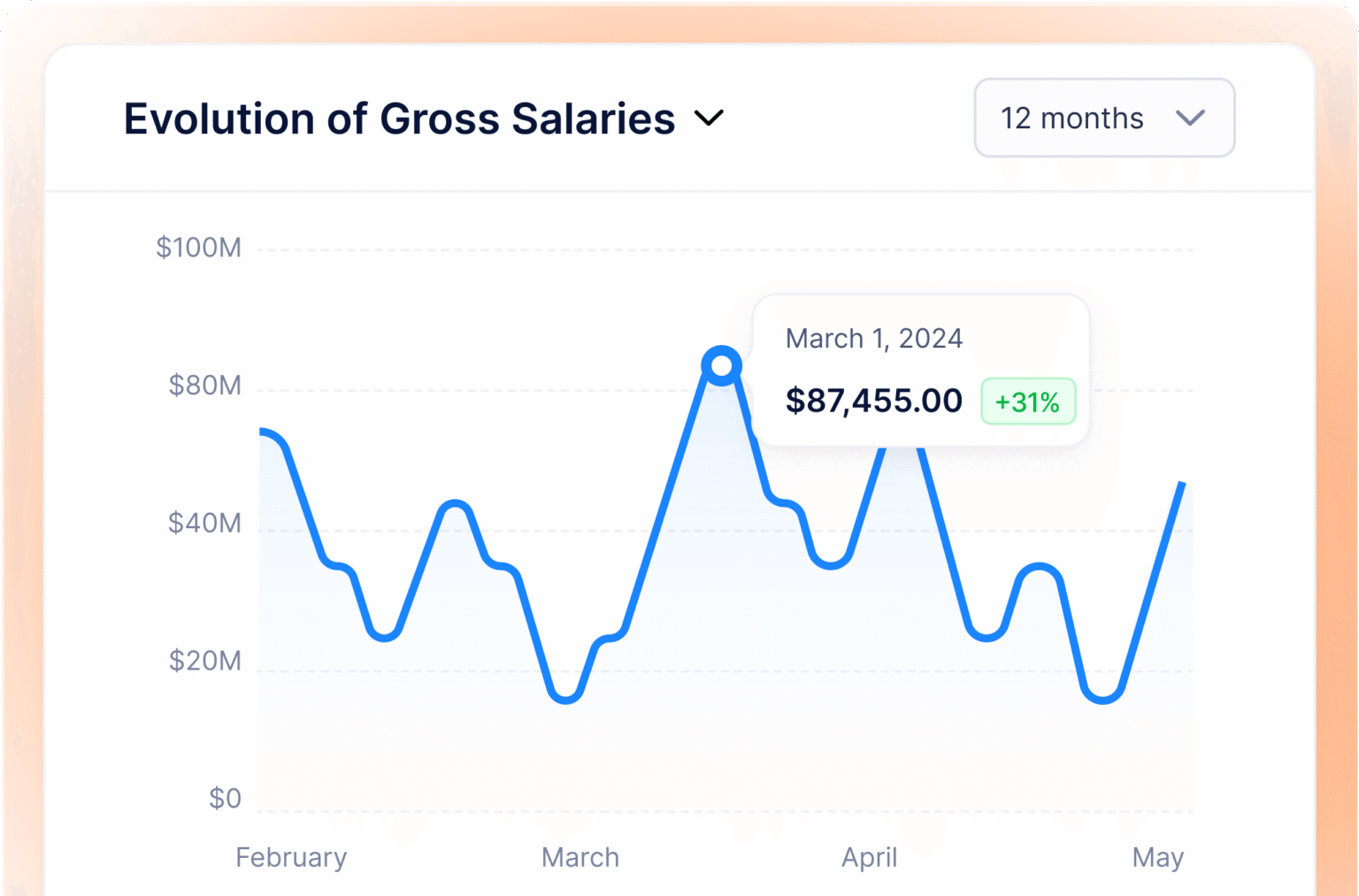Open the 12 months period dropdown
Screen dimensions: 1359x896
(1103, 118)
